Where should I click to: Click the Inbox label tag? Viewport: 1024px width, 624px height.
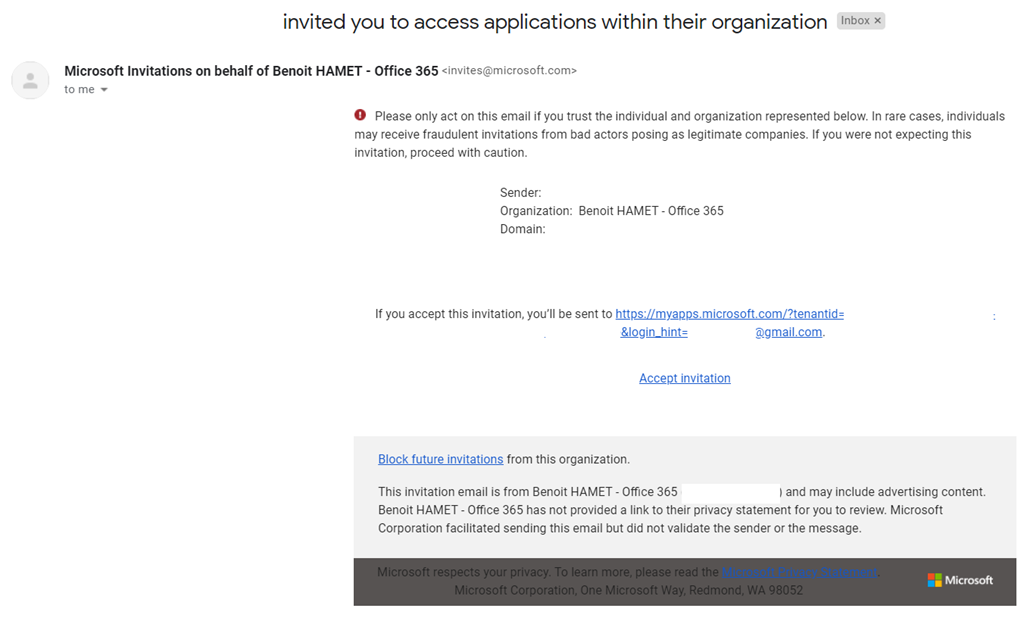[855, 21]
